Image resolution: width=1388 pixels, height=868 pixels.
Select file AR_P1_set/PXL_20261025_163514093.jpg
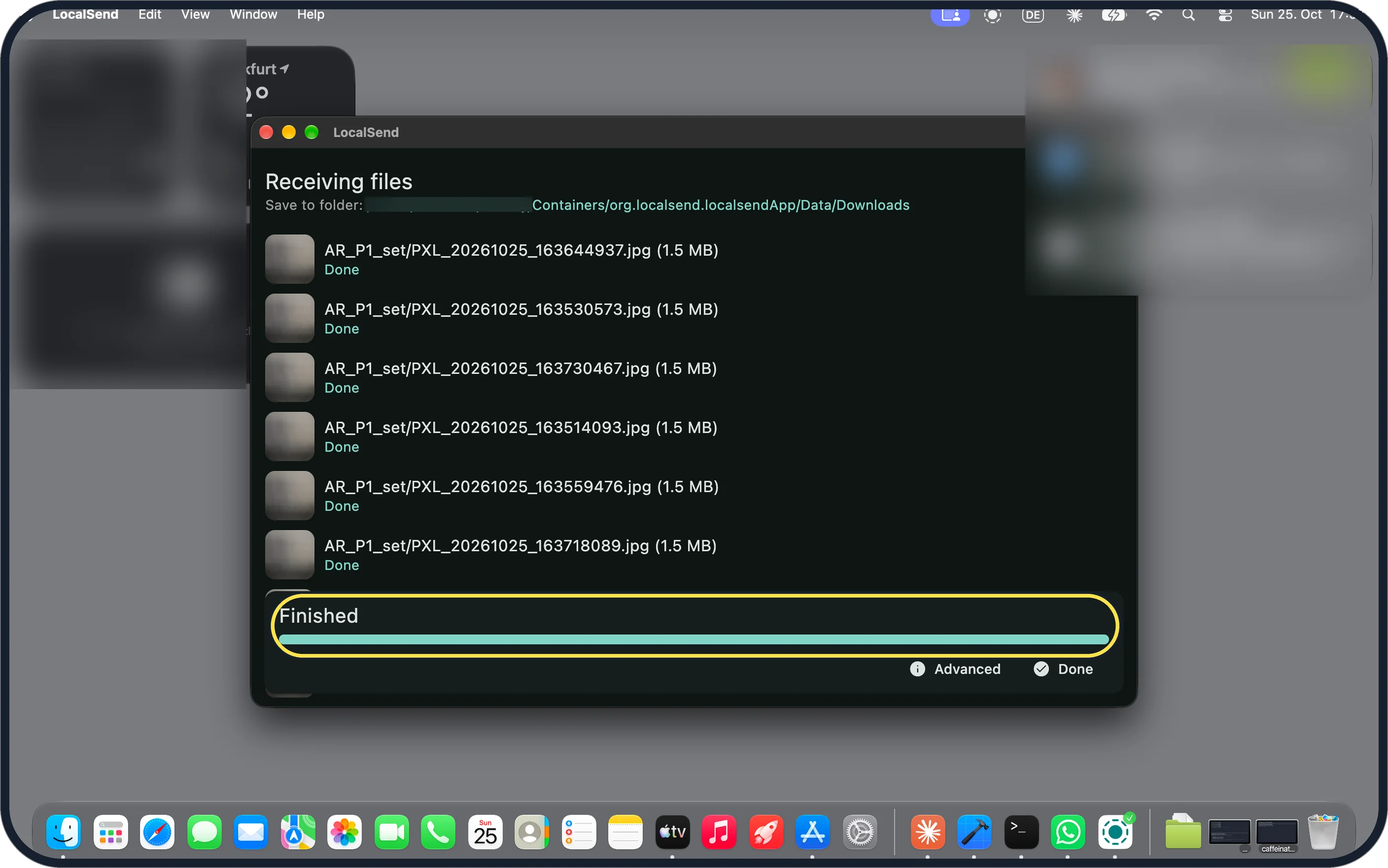(521, 428)
